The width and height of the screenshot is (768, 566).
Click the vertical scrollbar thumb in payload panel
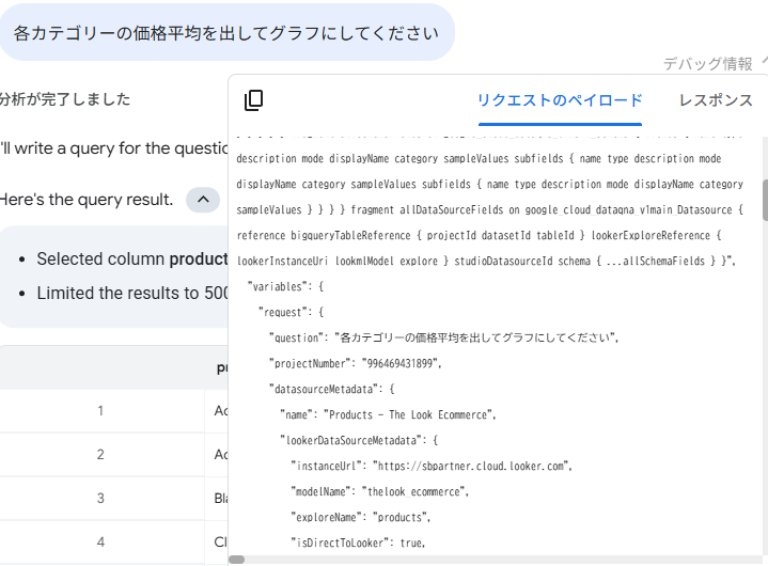(764, 200)
